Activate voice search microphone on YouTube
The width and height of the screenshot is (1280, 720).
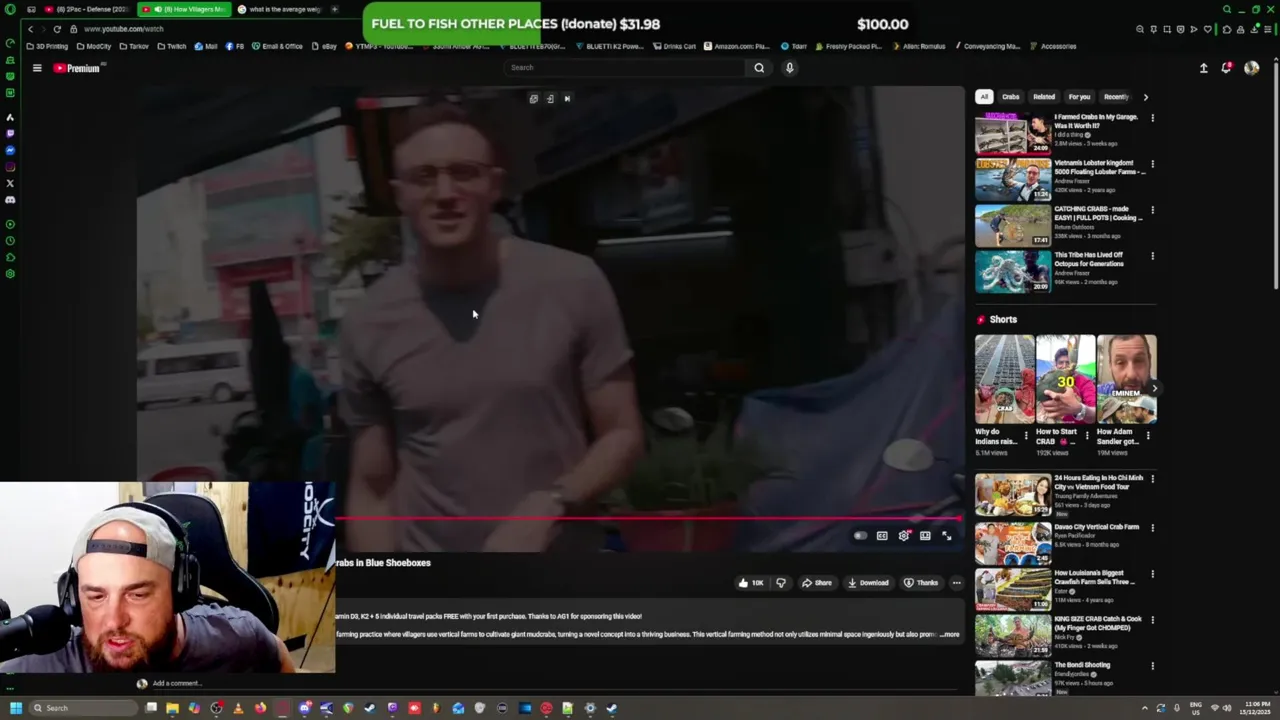click(x=789, y=68)
